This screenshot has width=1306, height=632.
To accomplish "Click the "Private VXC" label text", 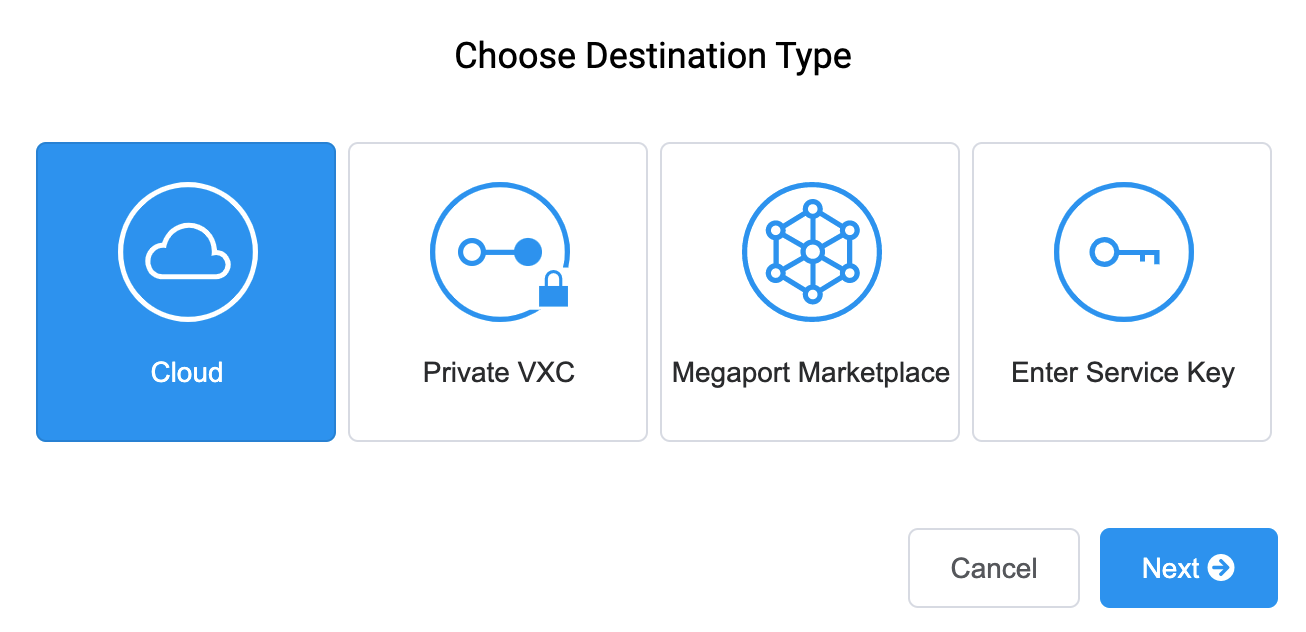I will pyautogui.click(x=499, y=373).
